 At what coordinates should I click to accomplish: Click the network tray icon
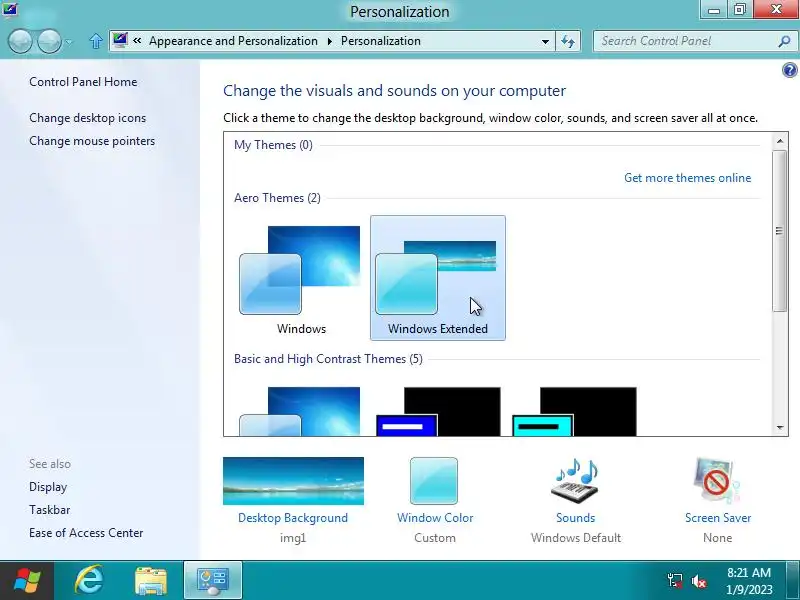click(x=674, y=581)
